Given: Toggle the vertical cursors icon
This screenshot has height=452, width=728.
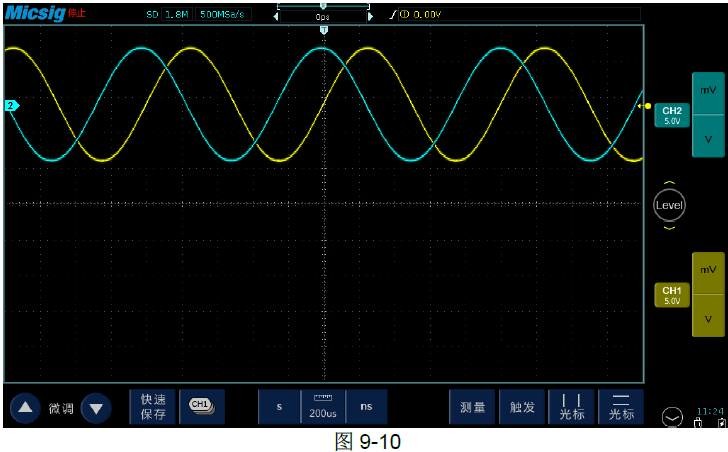Looking at the screenshot, I should [x=572, y=407].
